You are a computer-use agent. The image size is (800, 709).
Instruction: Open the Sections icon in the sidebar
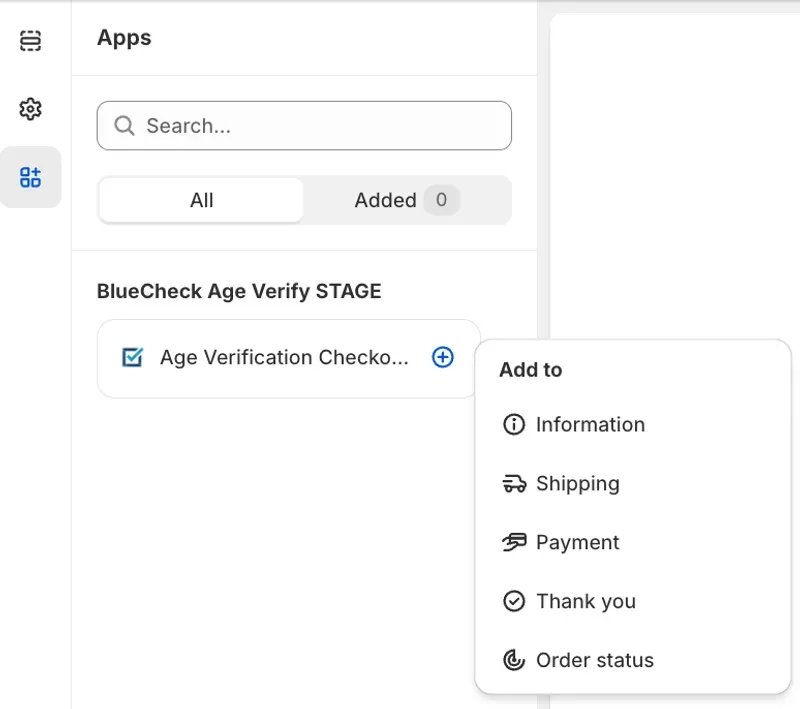tap(30, 41)
